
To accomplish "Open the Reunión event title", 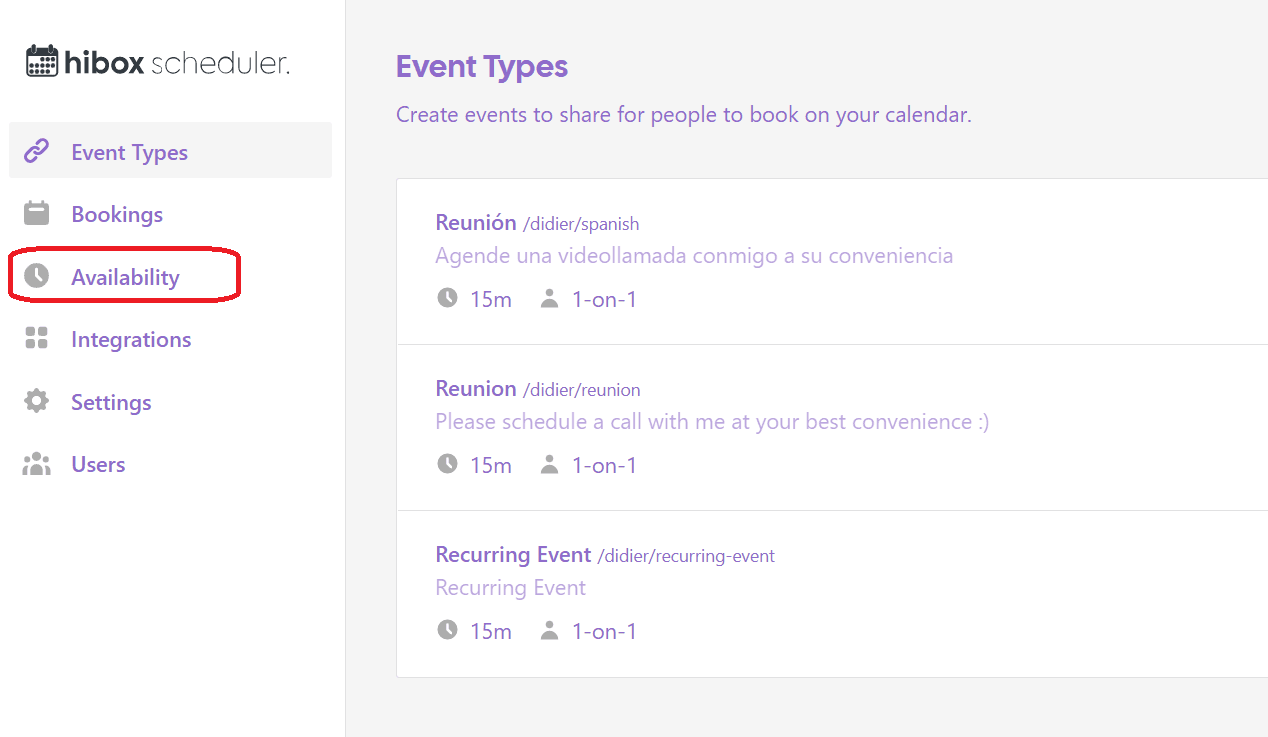I will point(476,222).
